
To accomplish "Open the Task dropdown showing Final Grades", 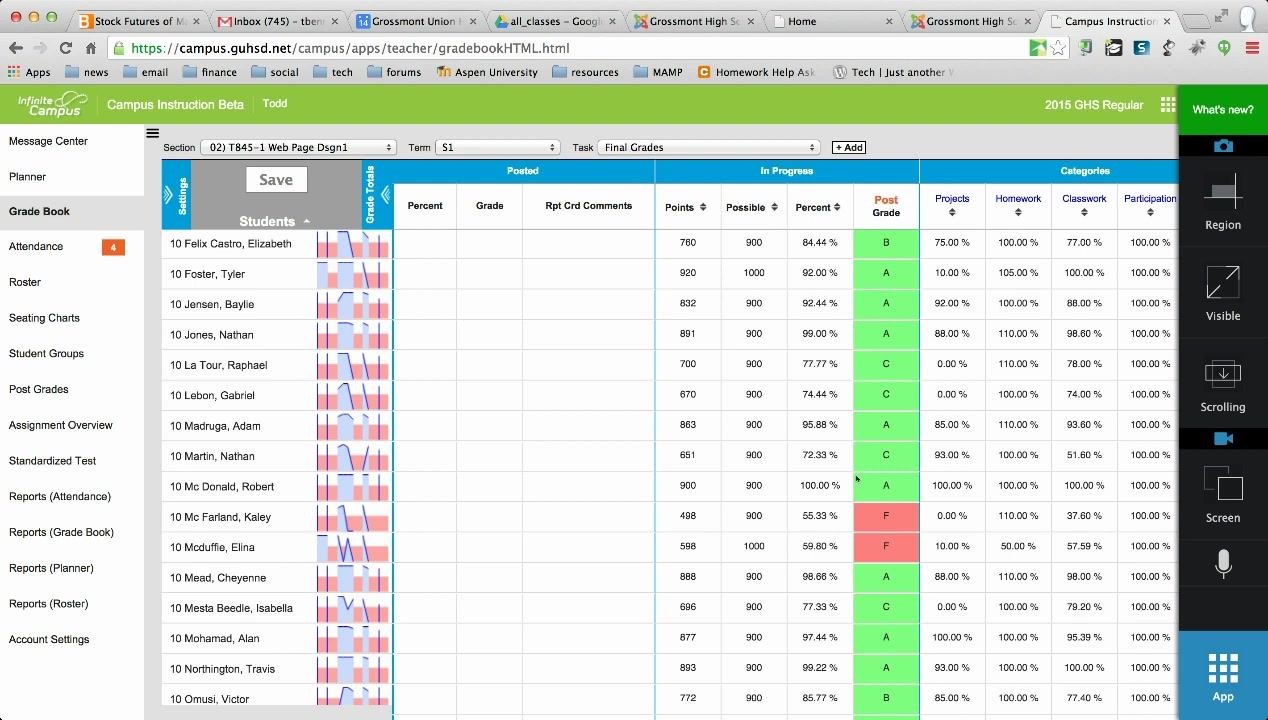I will 710,147.
